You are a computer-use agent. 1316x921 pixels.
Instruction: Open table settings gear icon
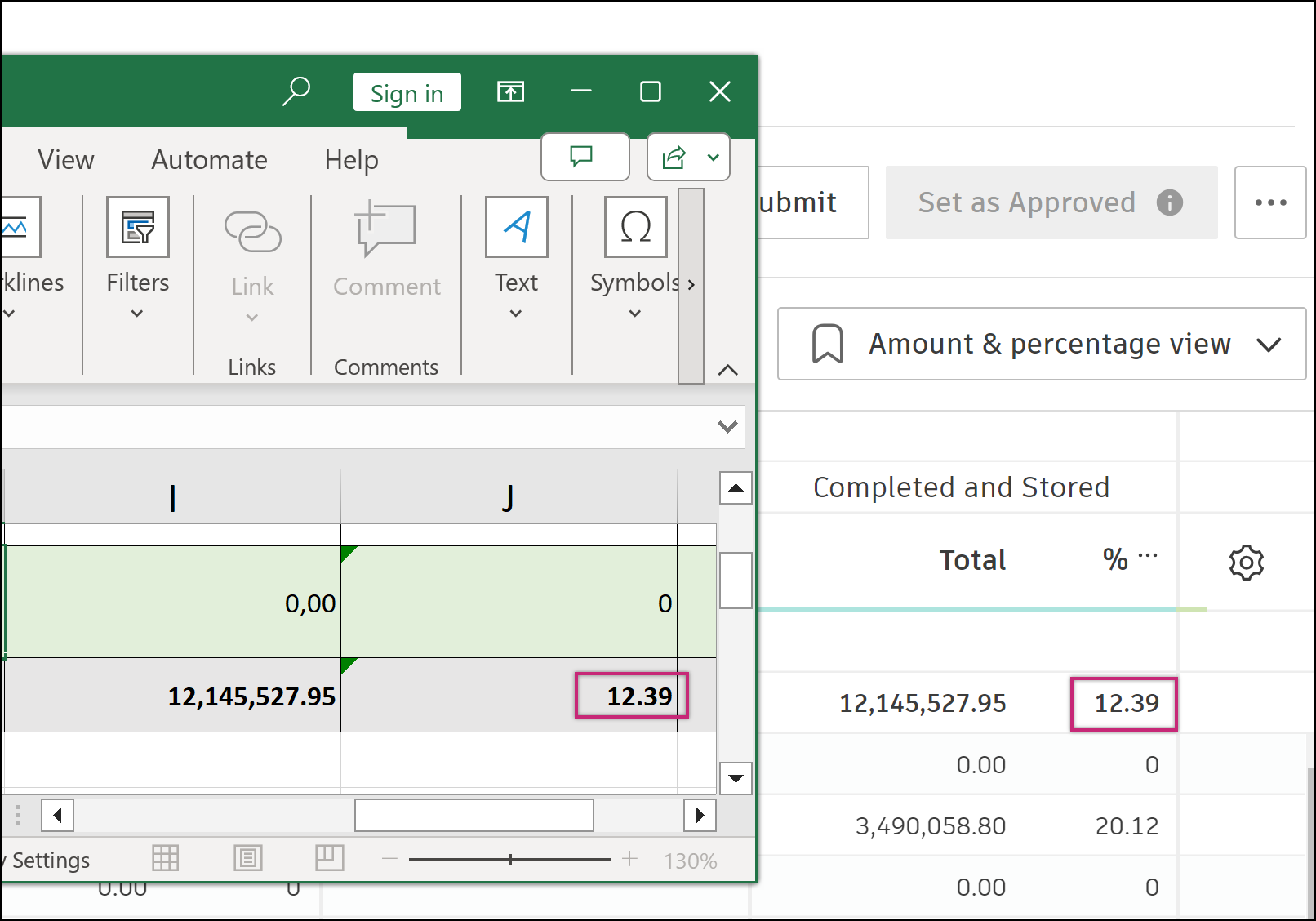[x=1246, y=562]
